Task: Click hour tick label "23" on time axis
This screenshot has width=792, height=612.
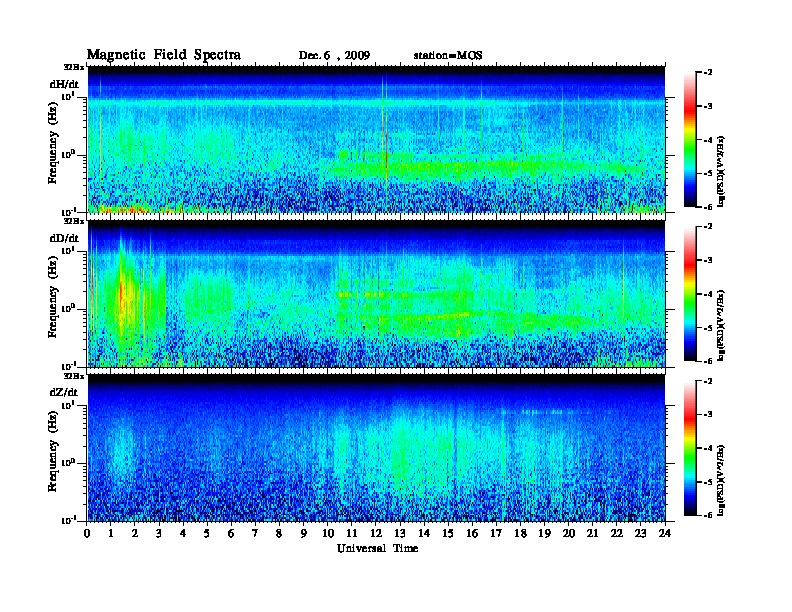Action: coord(641,533)
